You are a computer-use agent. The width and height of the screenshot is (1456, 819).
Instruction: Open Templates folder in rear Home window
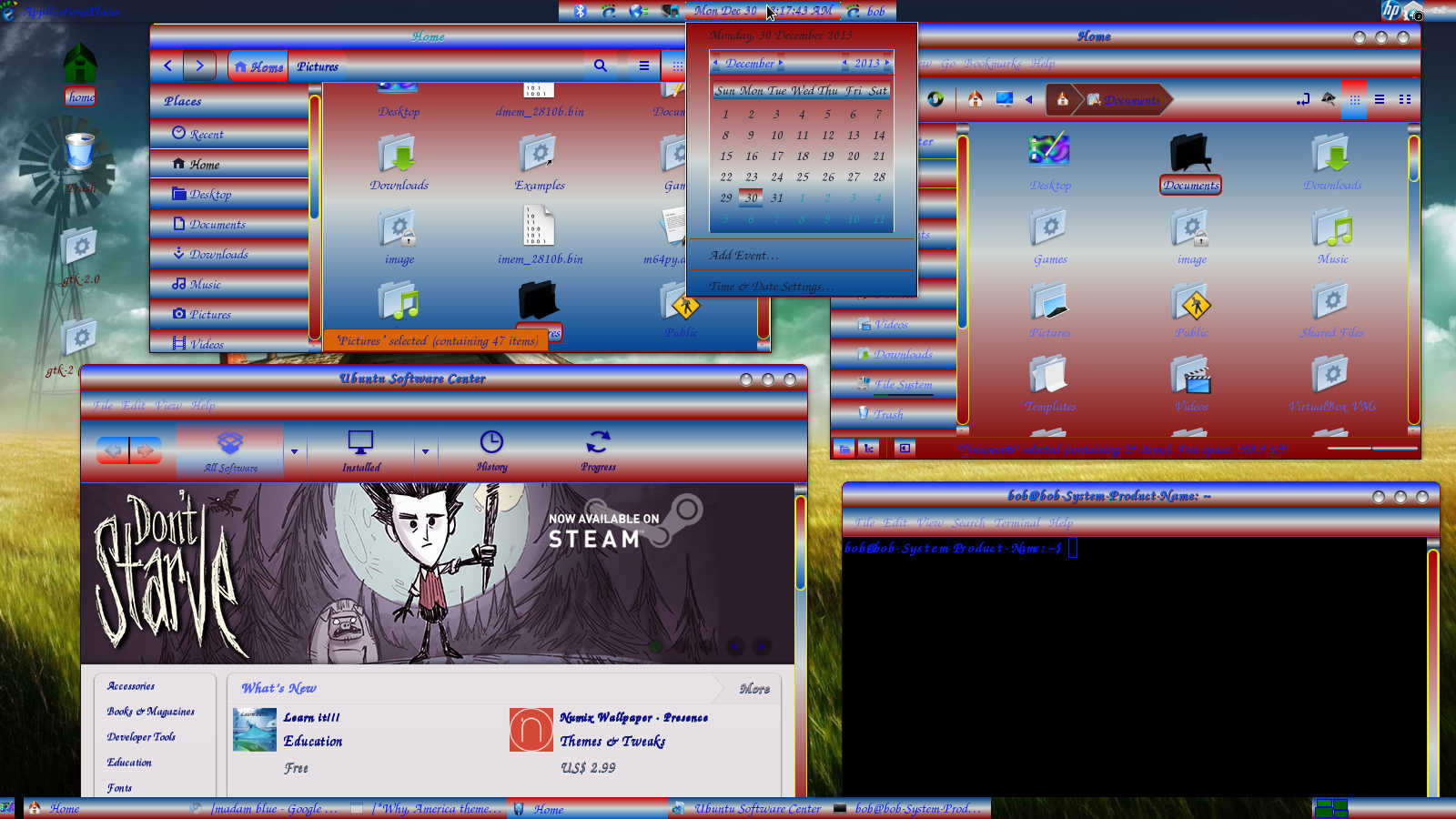point(1050,384)
